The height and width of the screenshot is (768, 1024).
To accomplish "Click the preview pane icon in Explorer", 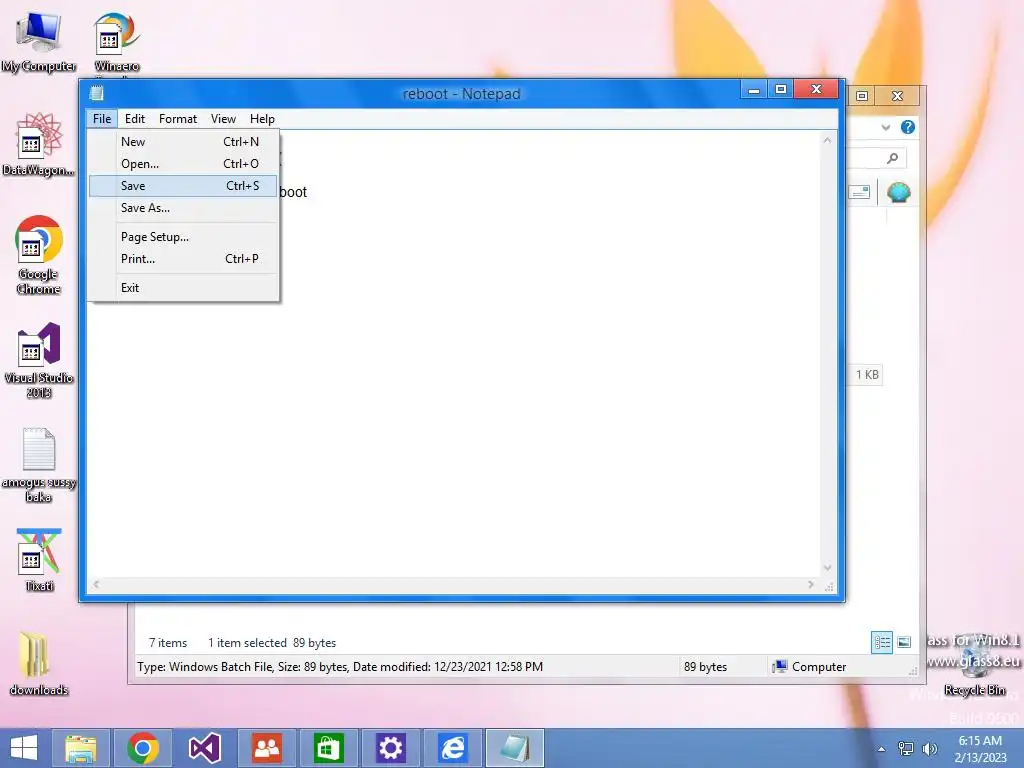I will pyautogui.click(x=859, y=192).
